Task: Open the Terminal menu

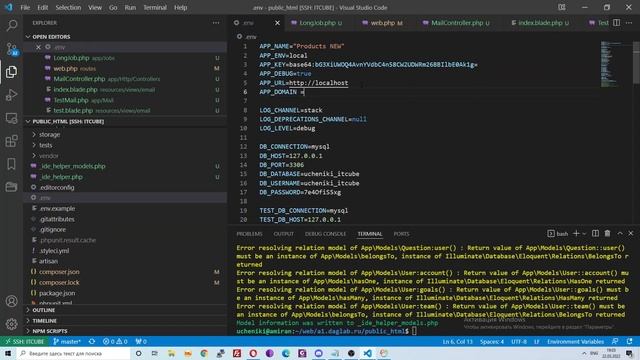Action: point(155,7)
